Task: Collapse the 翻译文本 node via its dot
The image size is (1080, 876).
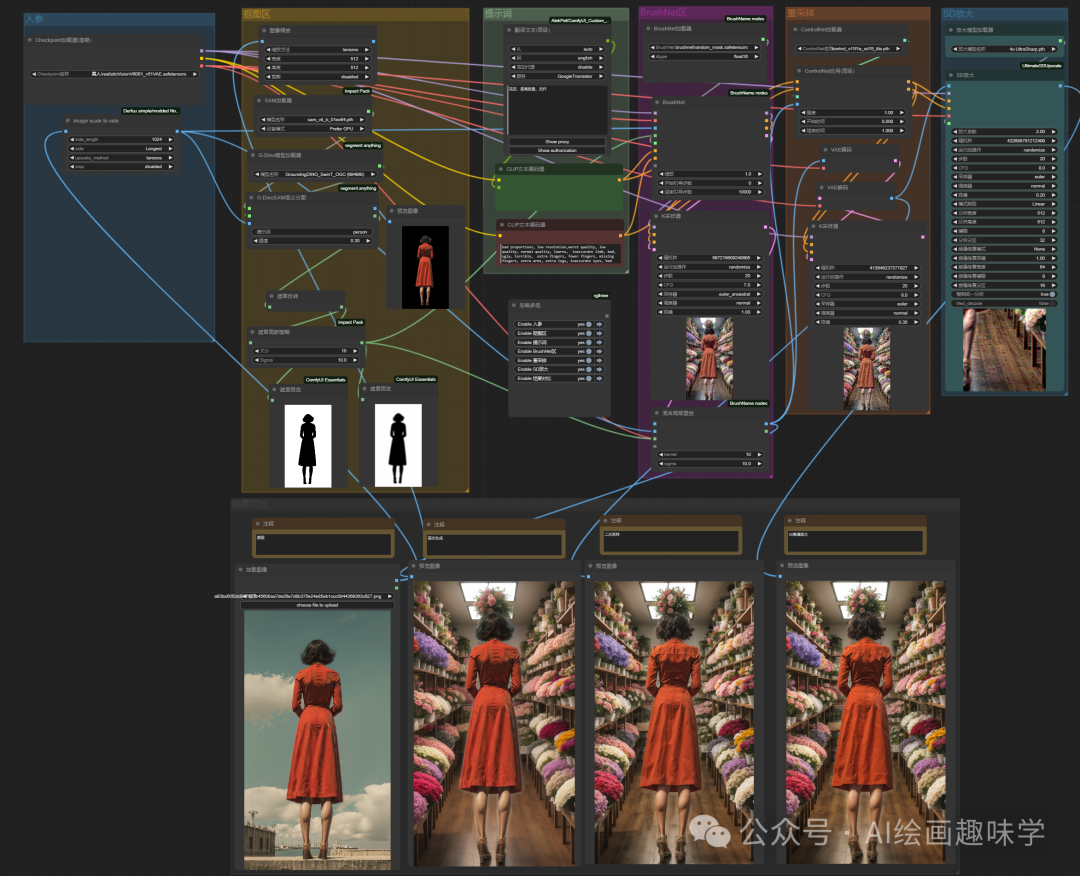Action: pos(508,30)
